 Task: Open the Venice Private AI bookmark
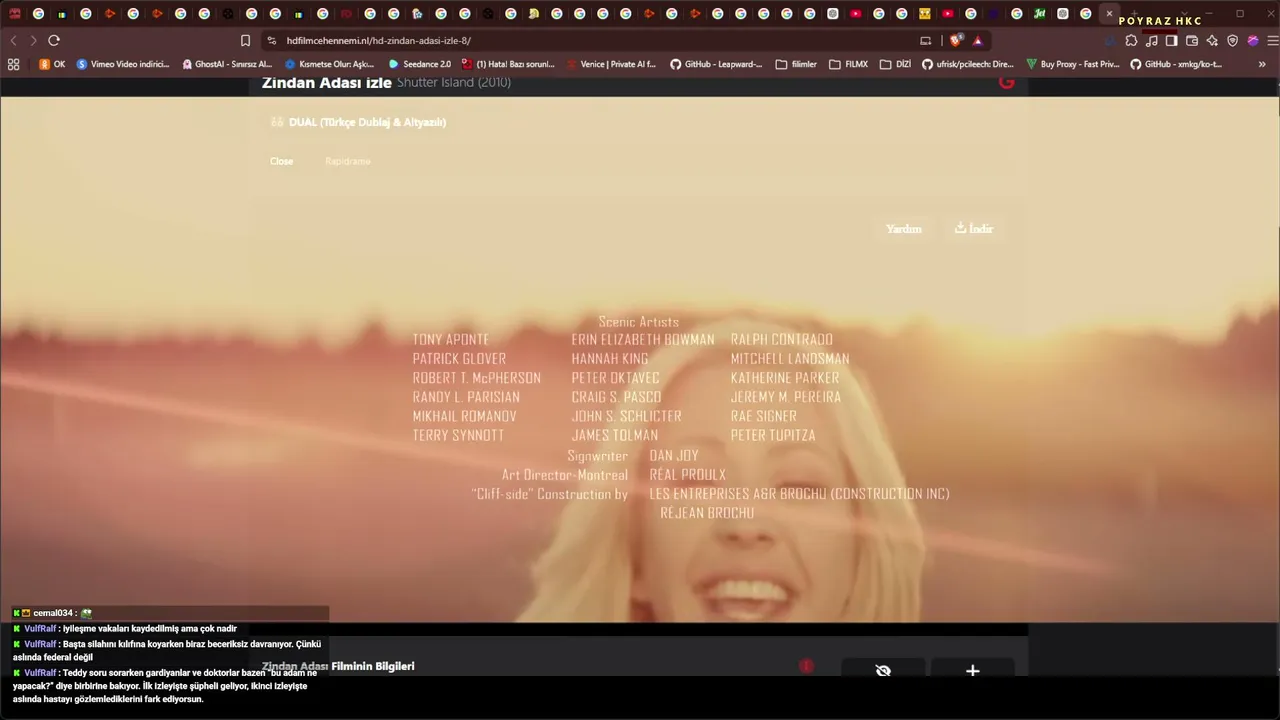611,64
